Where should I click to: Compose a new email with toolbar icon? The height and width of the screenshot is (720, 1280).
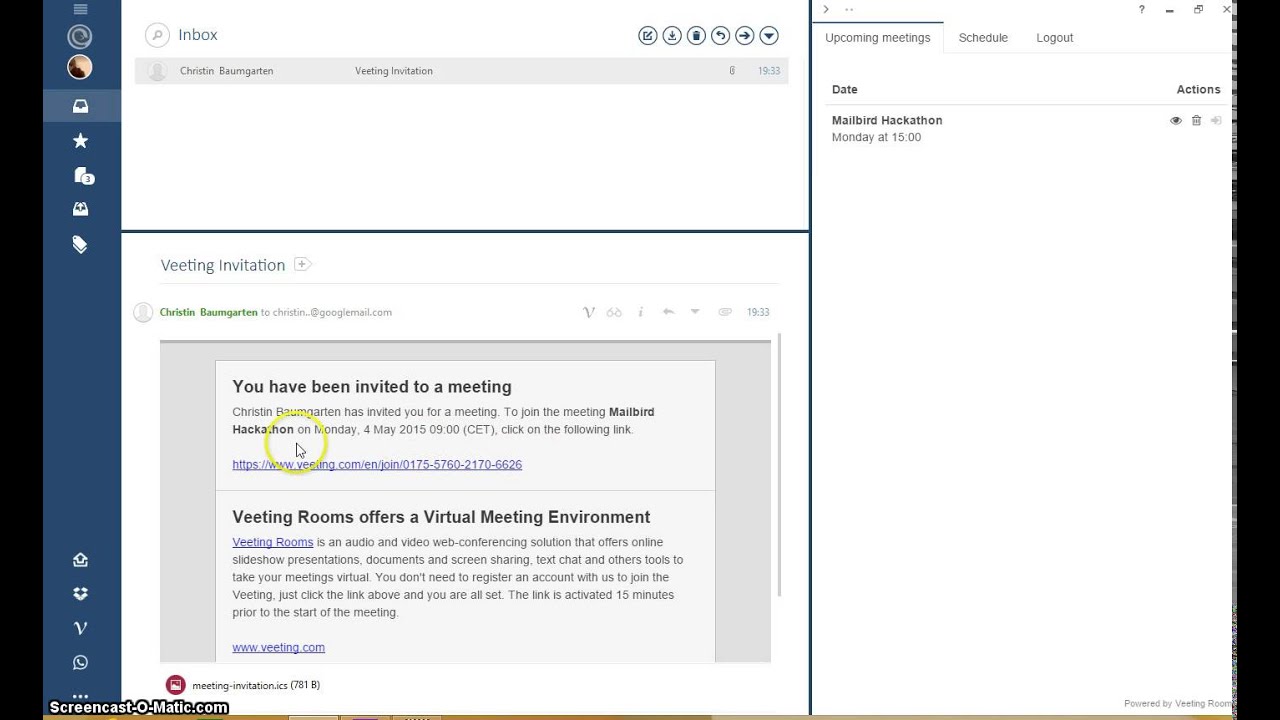point(647,36)
